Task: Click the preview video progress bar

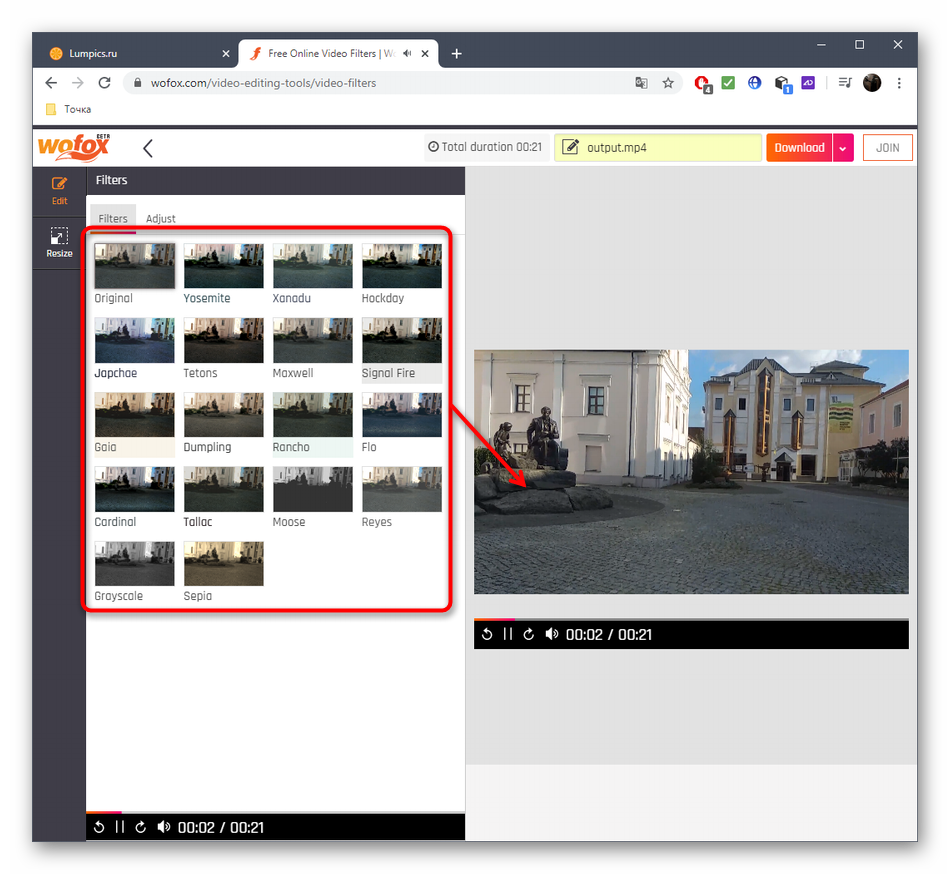Action: [x=691, y=620]
